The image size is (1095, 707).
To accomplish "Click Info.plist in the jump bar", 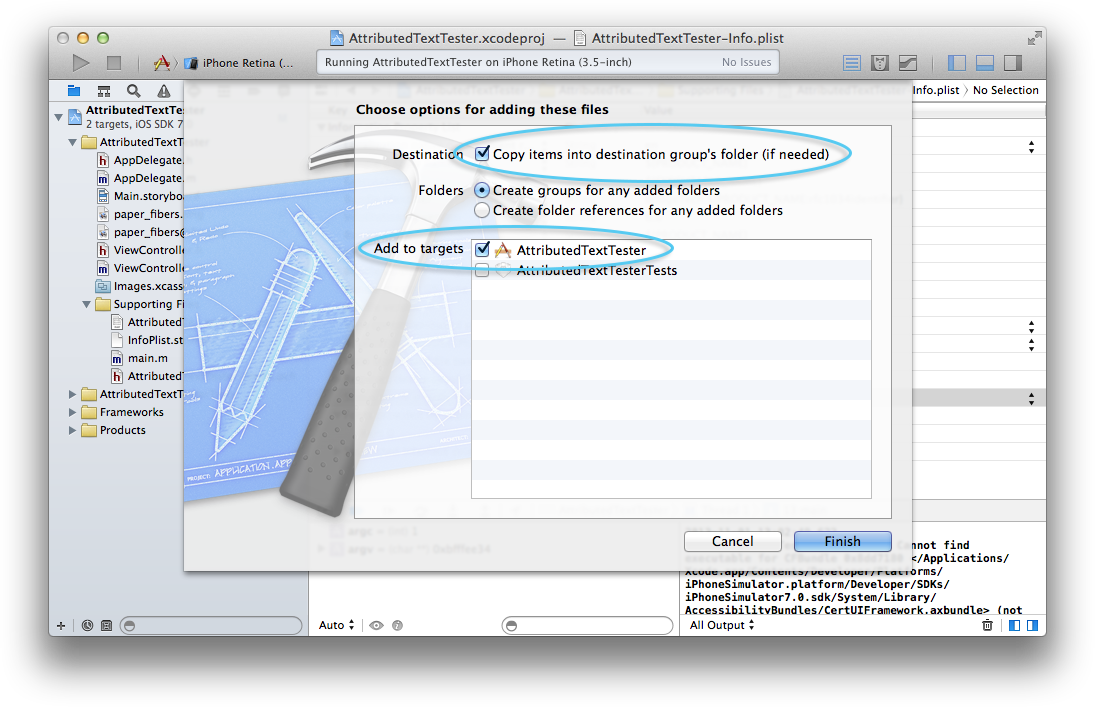I will click(x=936, y=90).
